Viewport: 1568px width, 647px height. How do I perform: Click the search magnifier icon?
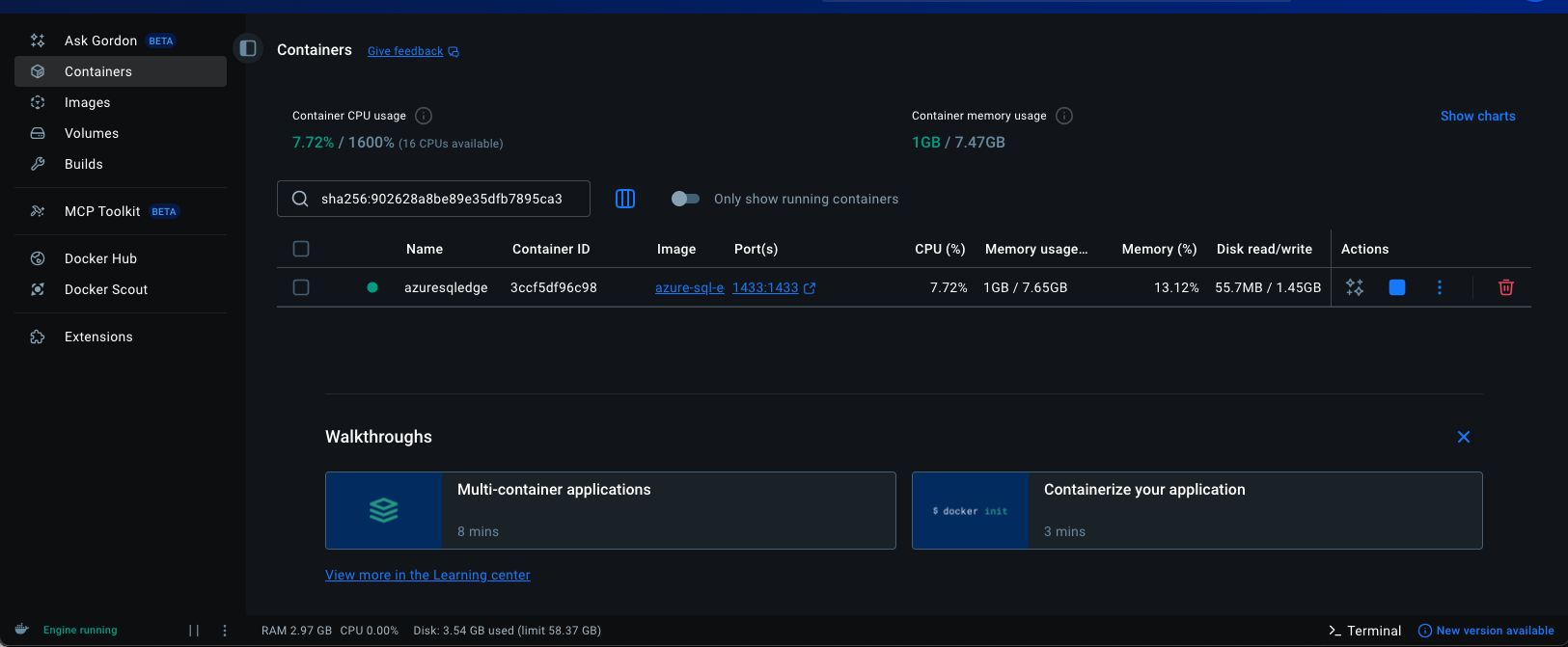click(x=300, y=199)
